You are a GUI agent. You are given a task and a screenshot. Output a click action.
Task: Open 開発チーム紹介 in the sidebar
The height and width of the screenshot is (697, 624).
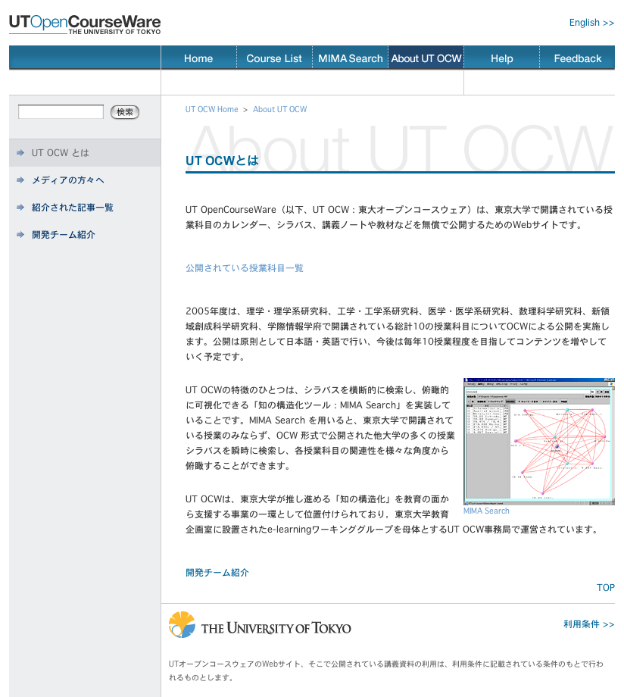pyautogui.click(x=64, y=235)
